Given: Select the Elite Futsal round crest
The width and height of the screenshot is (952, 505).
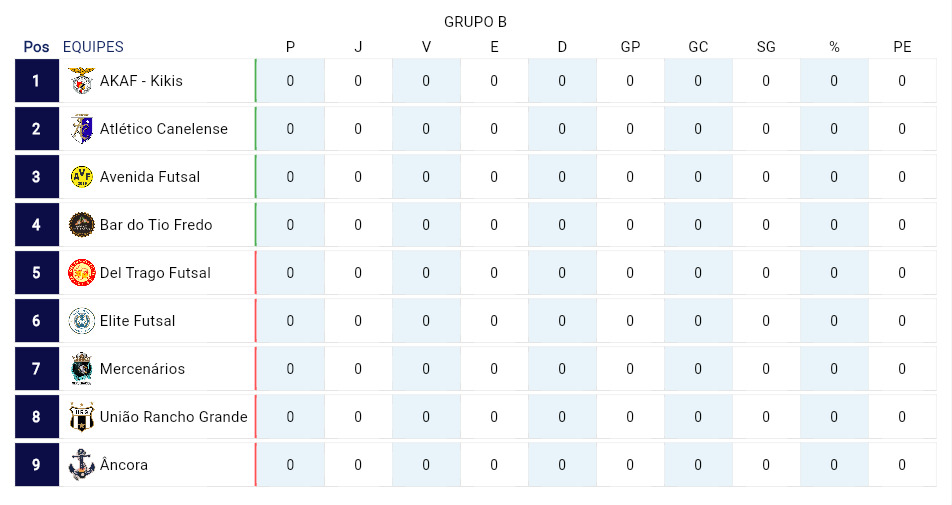Looking at the screenshot, I should tap(81, 320).
